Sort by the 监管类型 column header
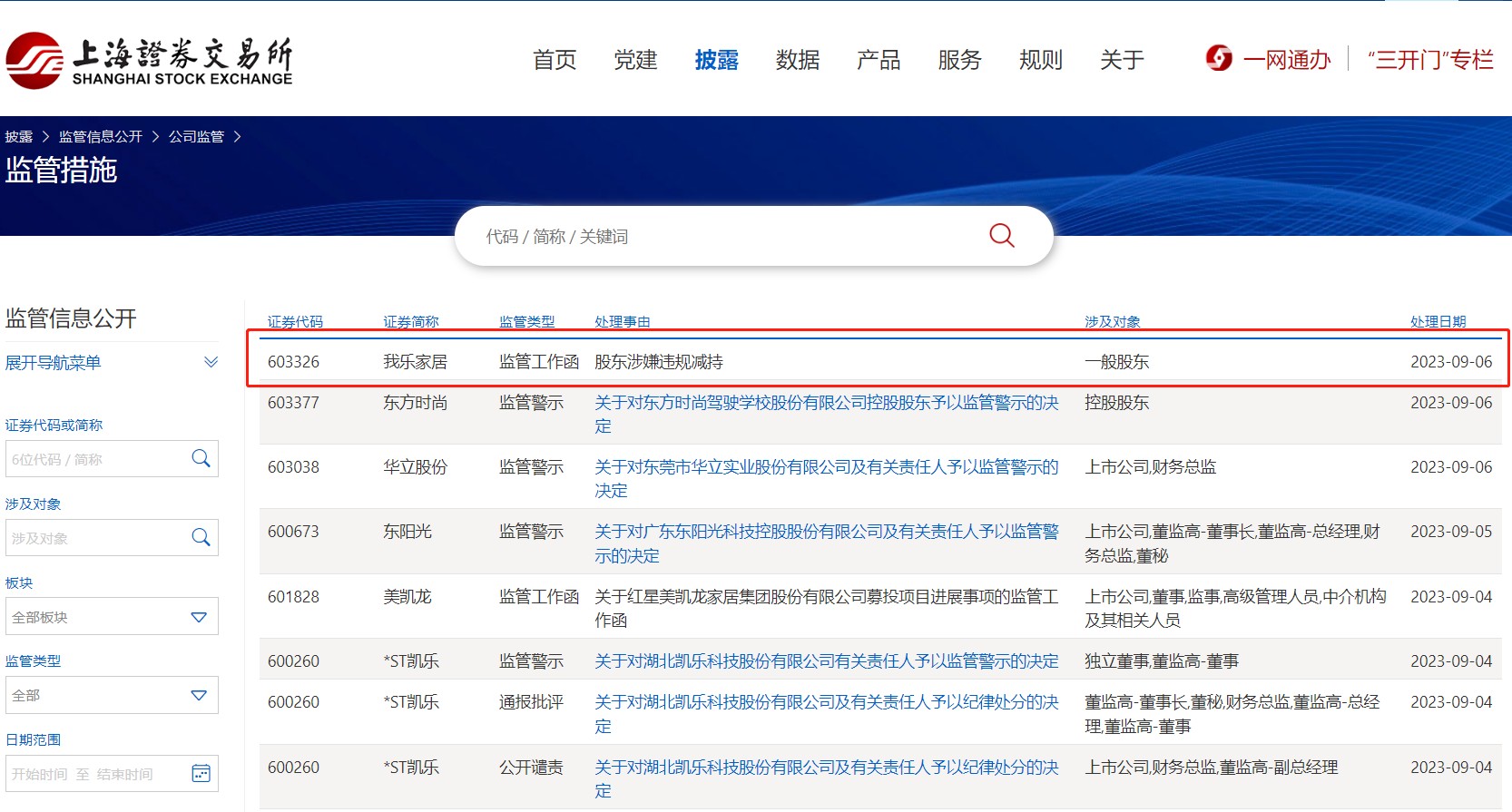Viewport: 1512px width, 812px height. click(x=526, y=321)
